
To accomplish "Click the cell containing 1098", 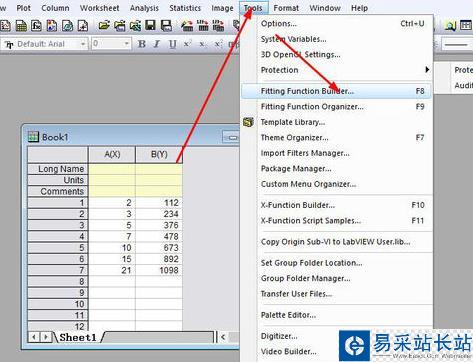I will (x=159, y=270).
